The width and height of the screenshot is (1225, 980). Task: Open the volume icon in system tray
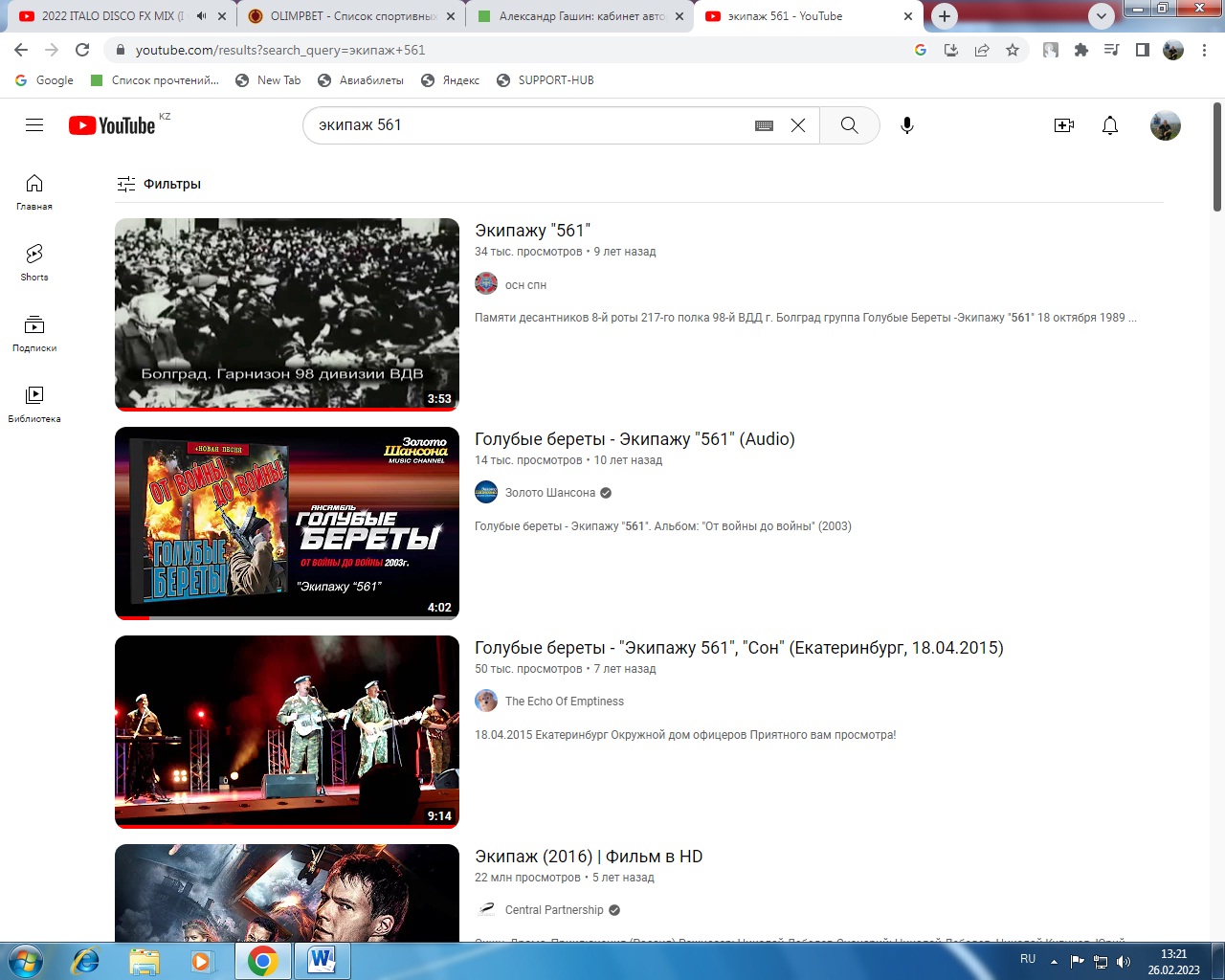point(1124,961)
